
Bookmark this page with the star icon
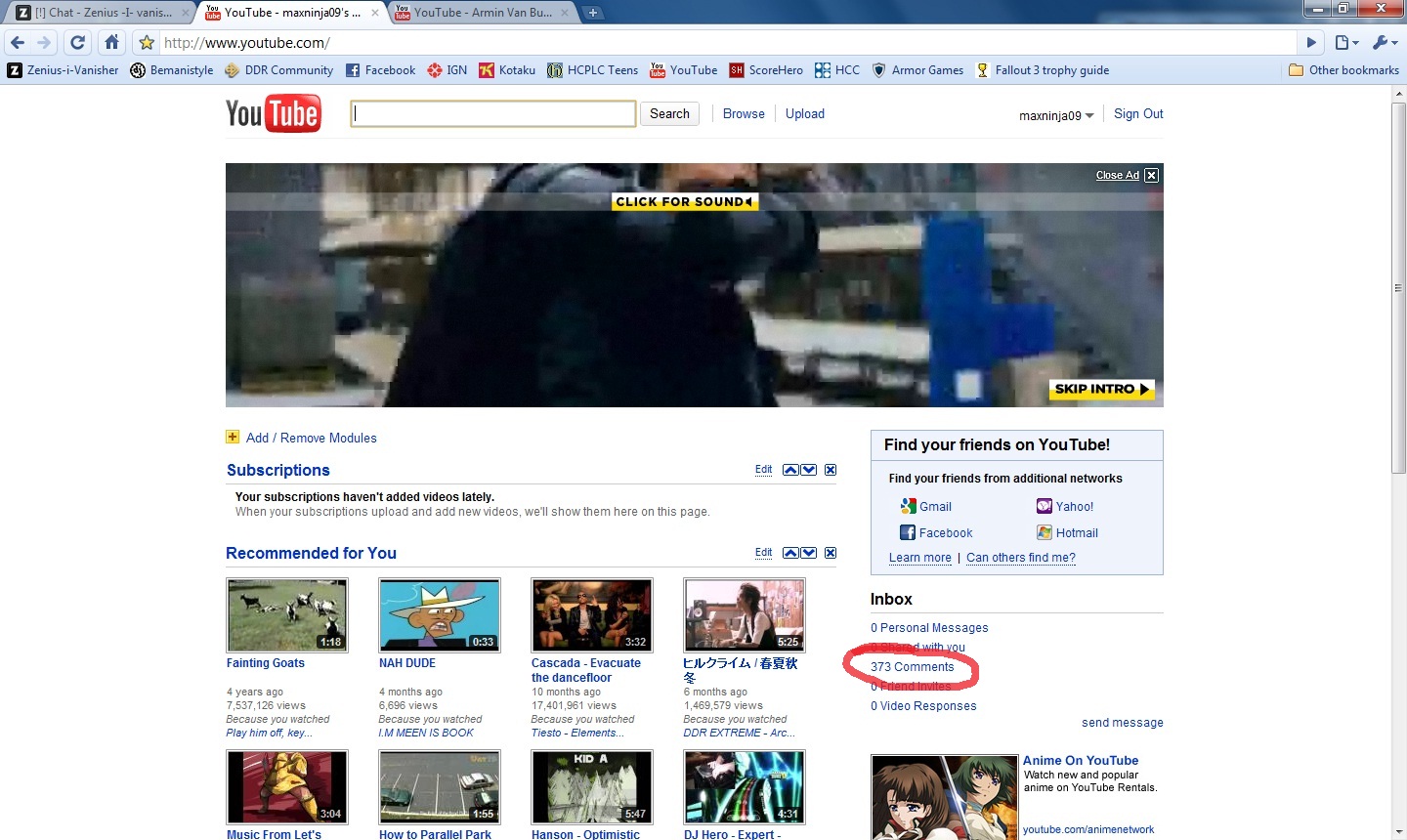point(147,42)
